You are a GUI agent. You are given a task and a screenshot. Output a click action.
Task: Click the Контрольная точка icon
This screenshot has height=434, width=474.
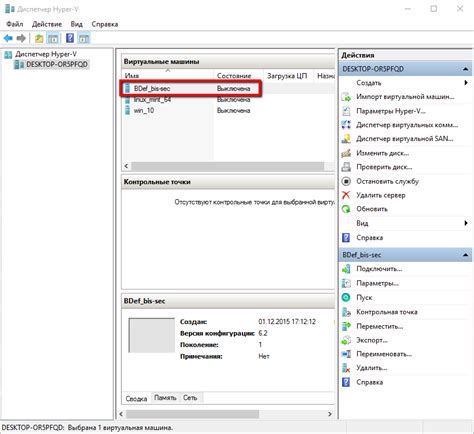pyautogui.click(x=346, y=312)
